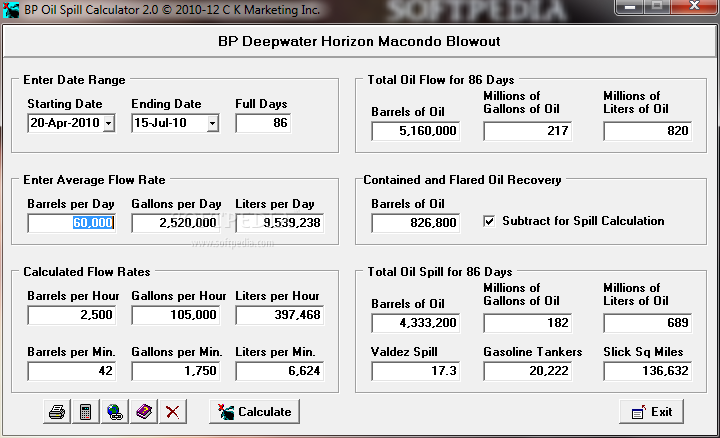This screenshot has width=720, height=438.
Task: Click the printer icon button
Action: tap(57, 411)
